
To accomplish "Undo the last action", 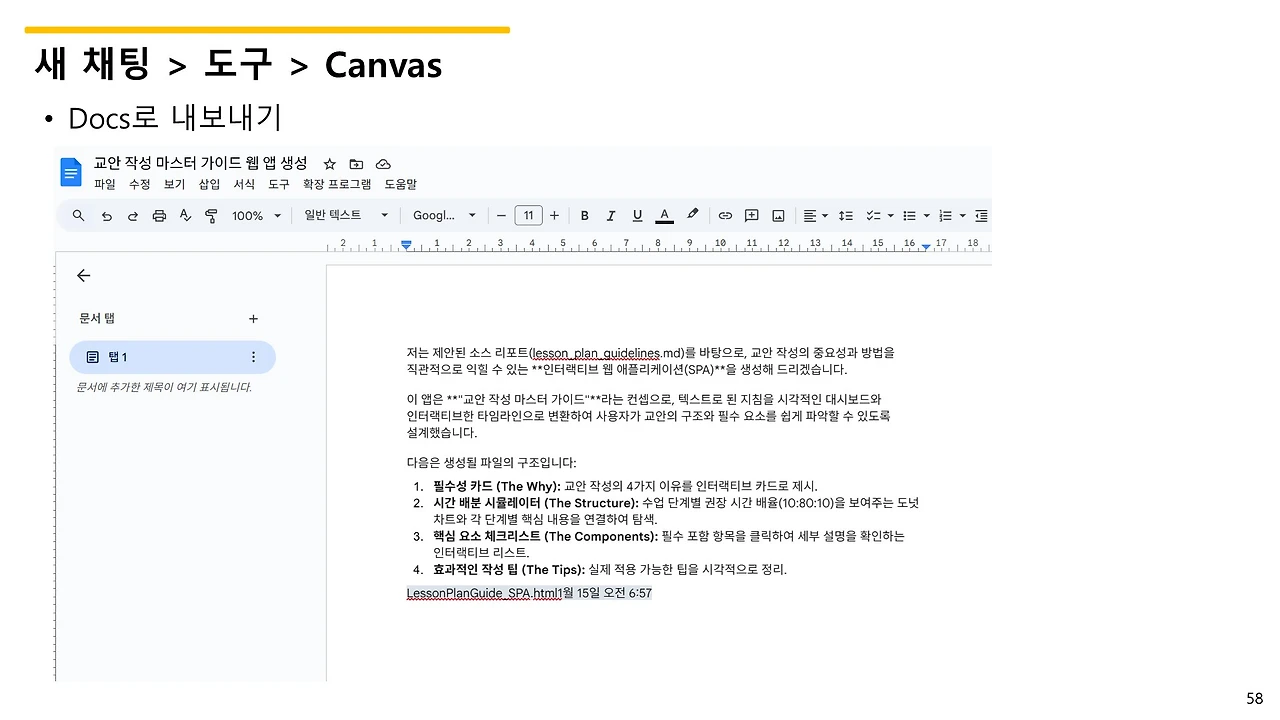I will 106,215.
